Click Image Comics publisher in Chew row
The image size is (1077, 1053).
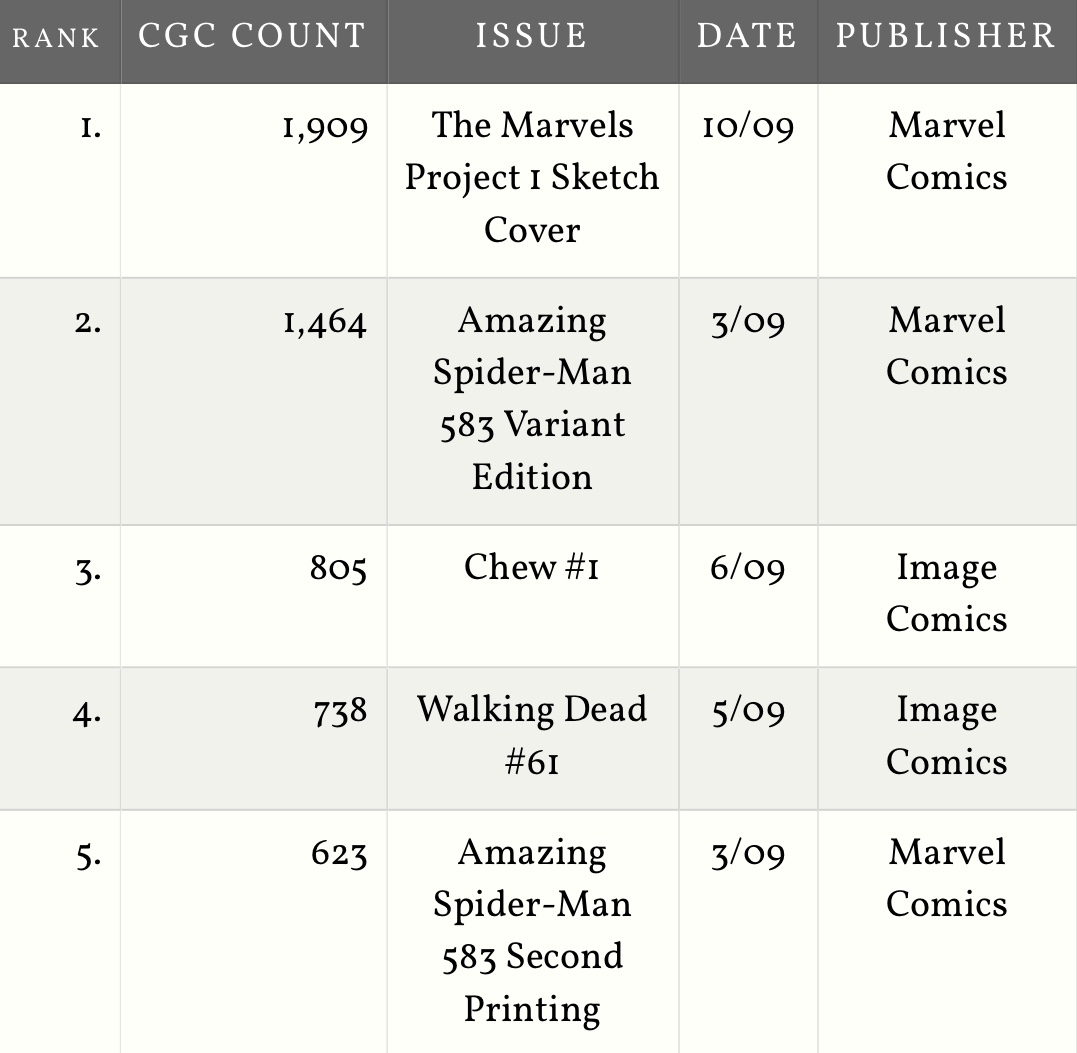point(946,593)
